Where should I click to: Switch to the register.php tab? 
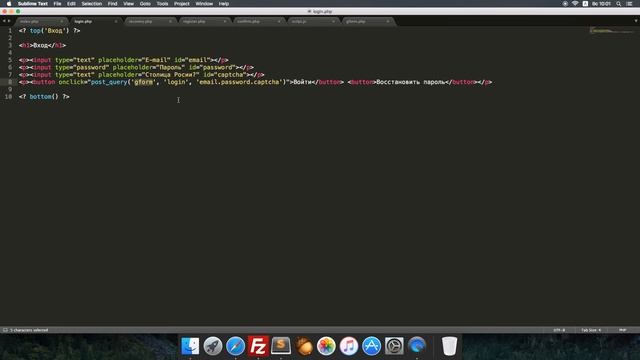203,21
